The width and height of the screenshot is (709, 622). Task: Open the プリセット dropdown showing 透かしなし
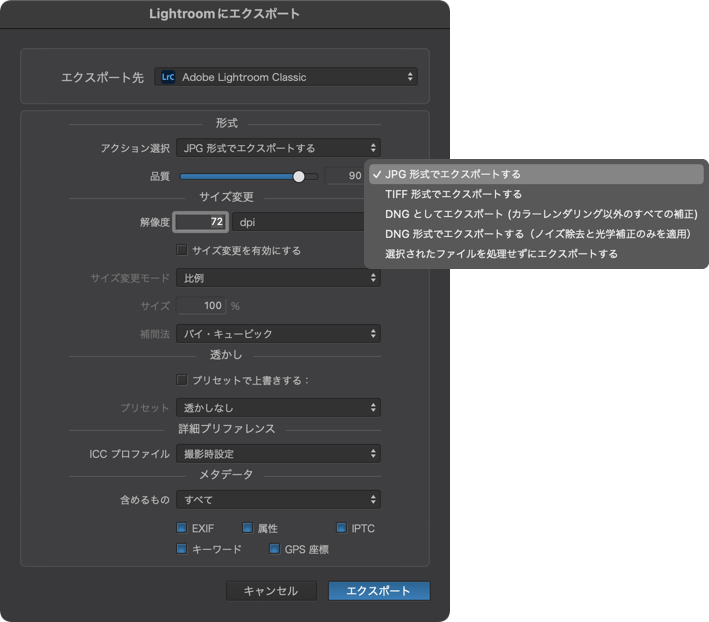coord(278,408)
